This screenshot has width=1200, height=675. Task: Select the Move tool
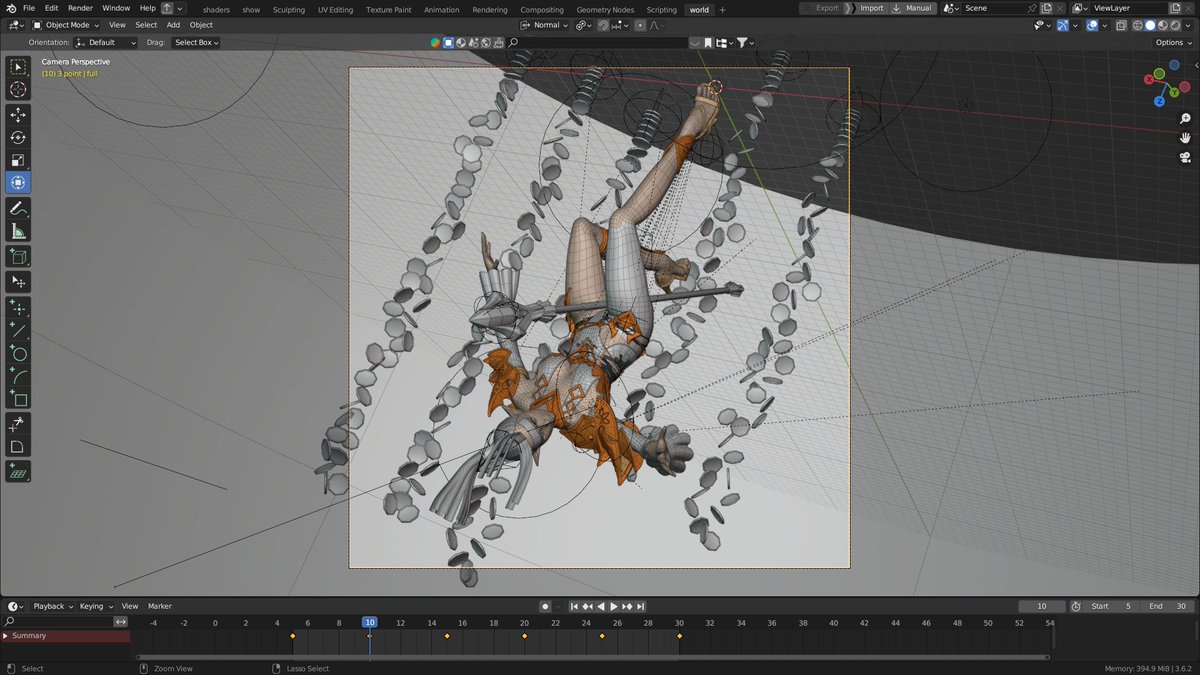(18, 115)
